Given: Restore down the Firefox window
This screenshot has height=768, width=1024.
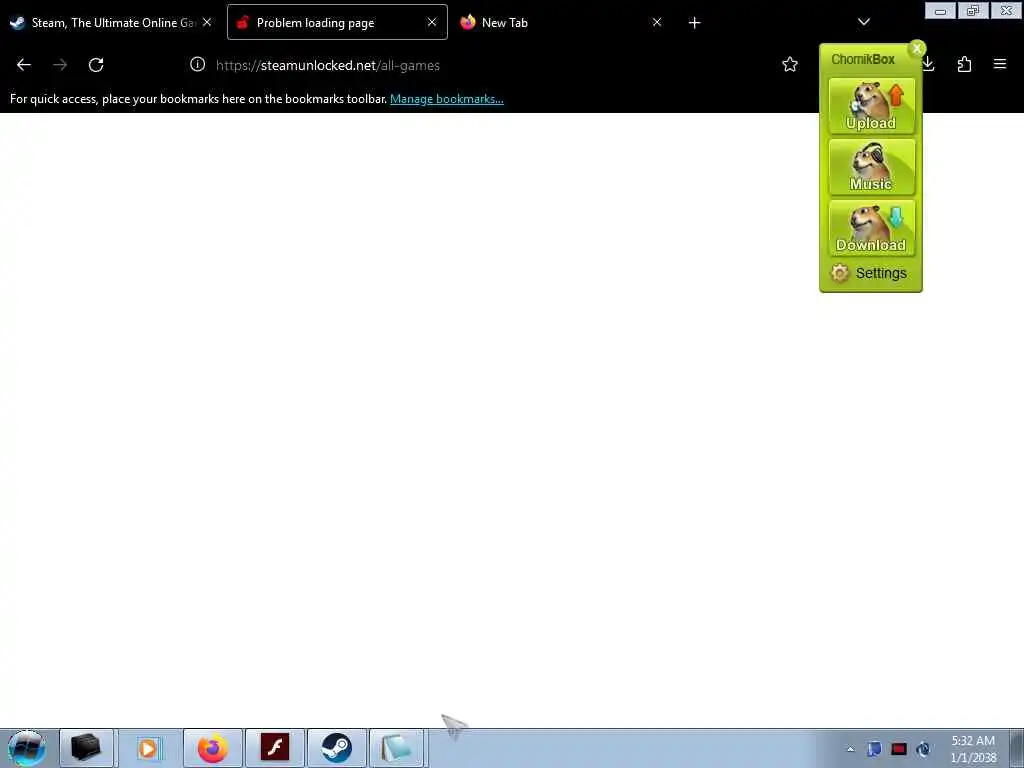Looking at the screenshot, I should (973, 10).
